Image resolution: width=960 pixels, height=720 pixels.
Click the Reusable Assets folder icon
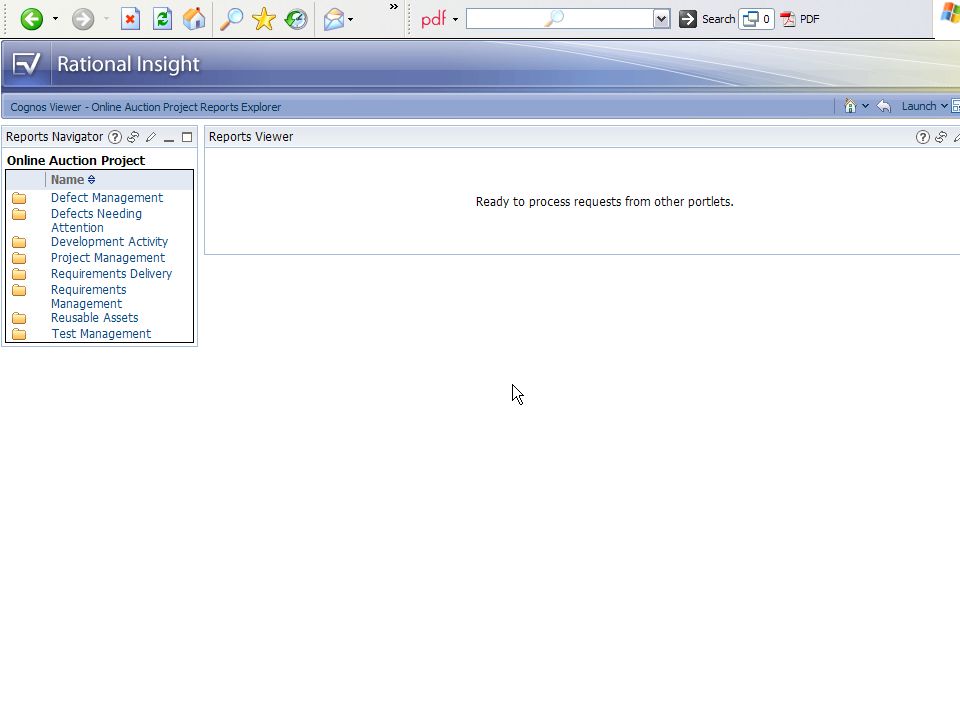19,318
